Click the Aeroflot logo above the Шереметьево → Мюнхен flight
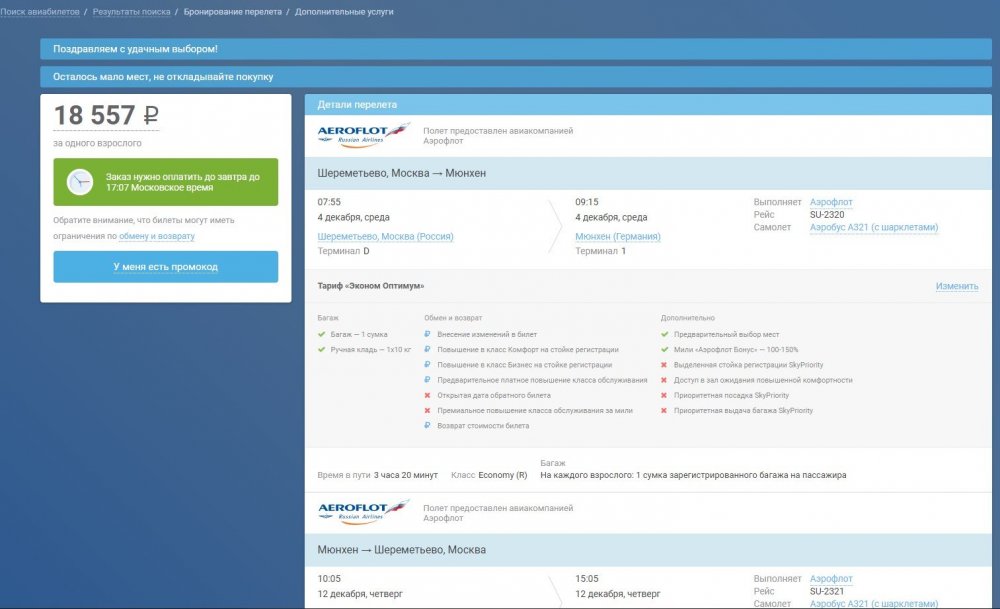 (364, 135)
